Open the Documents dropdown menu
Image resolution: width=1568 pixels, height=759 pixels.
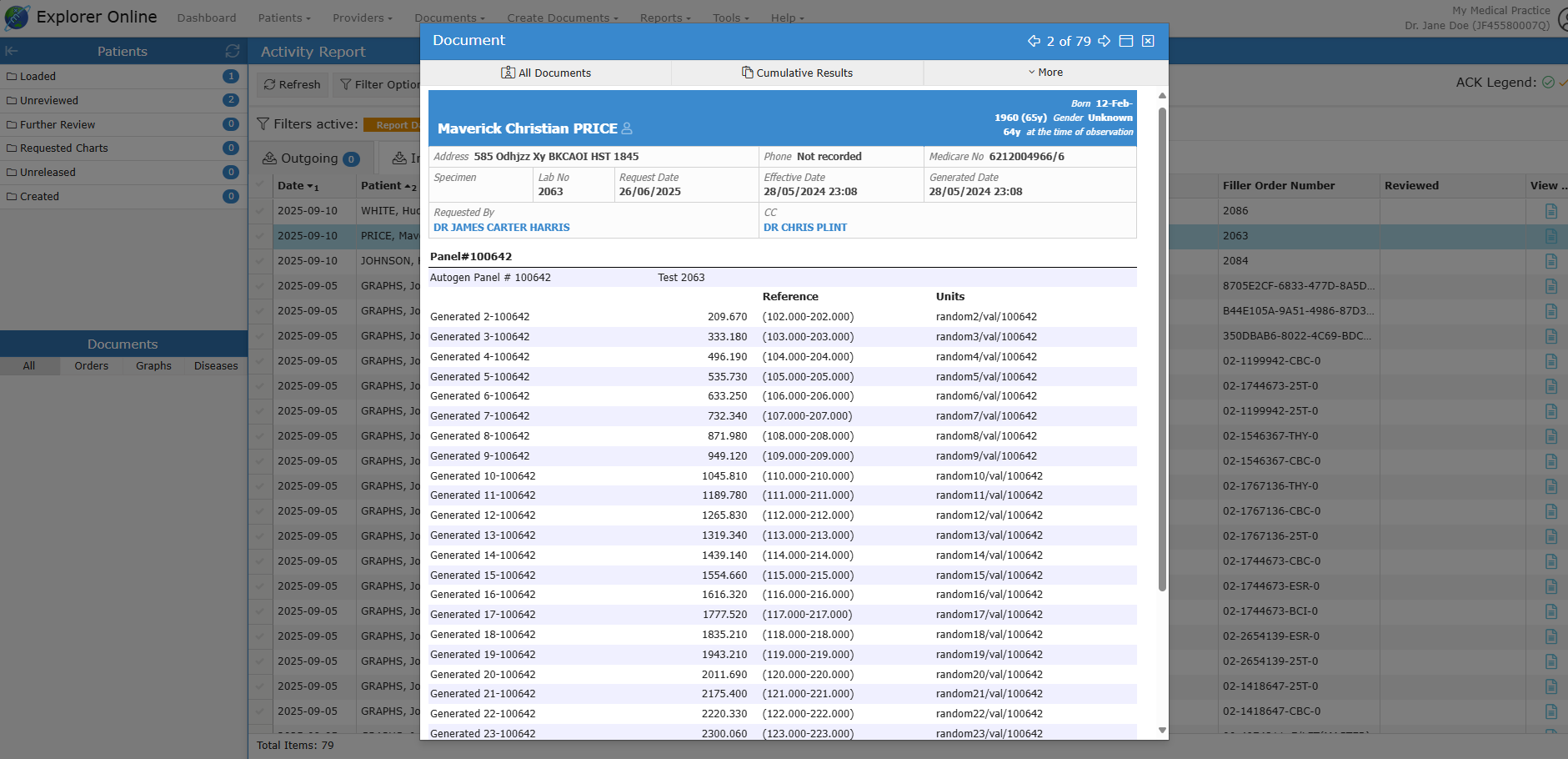point(450,18)
